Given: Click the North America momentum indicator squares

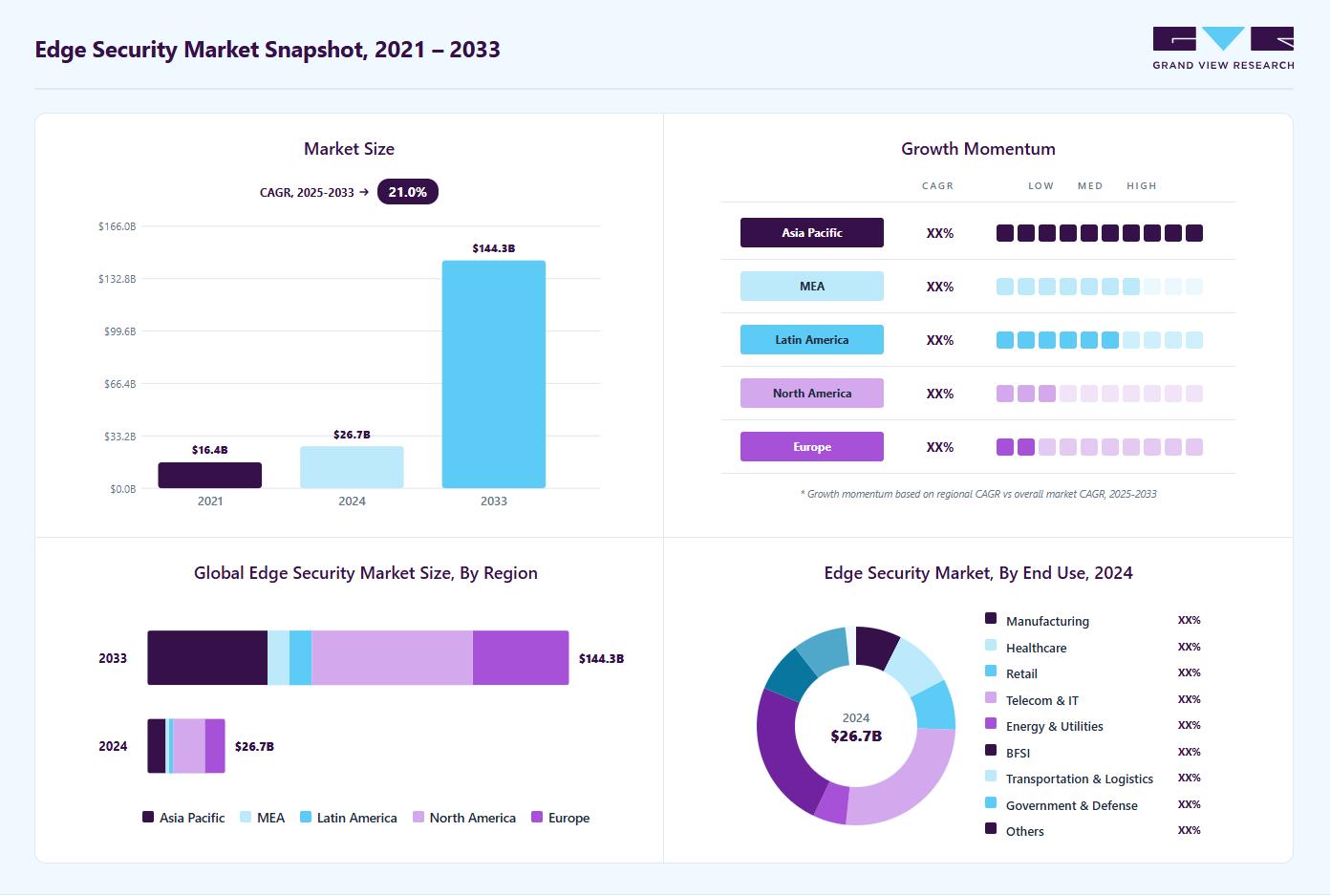Looking at the screenshot, I should 1100,394.
